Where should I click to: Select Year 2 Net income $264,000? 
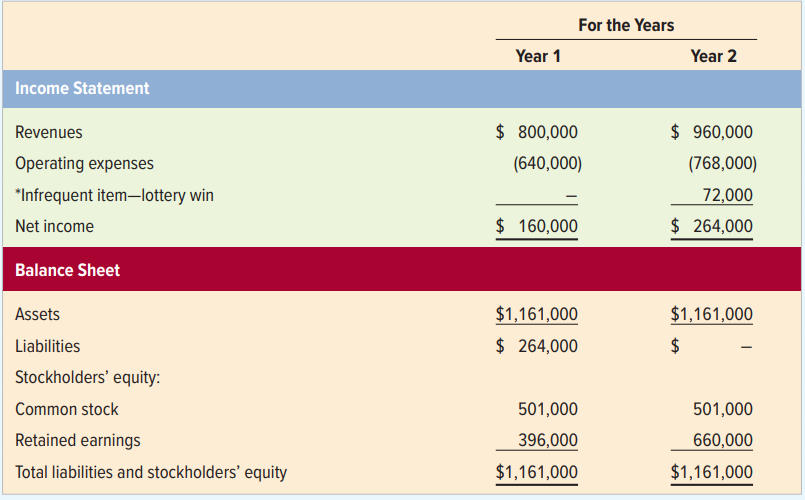(712, 226)
